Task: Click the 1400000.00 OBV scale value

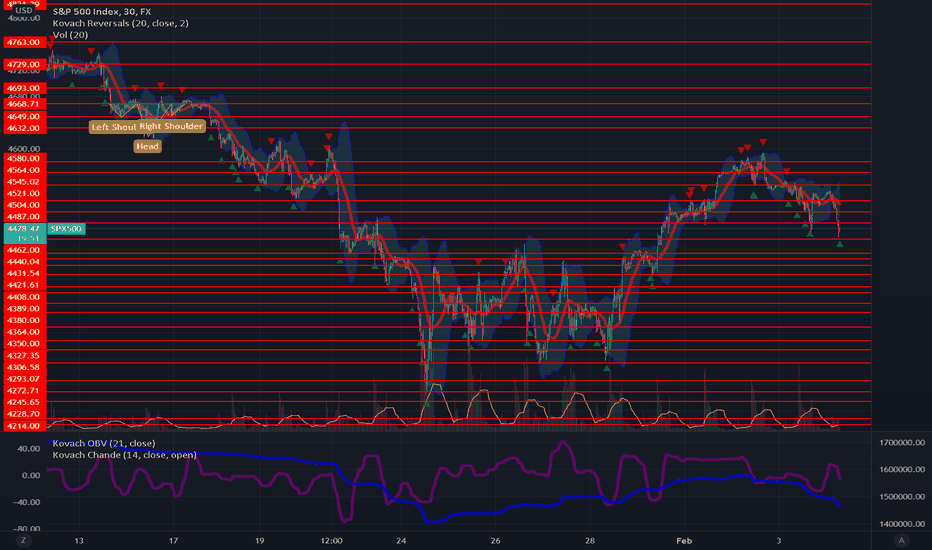Action: pos(901,524)
